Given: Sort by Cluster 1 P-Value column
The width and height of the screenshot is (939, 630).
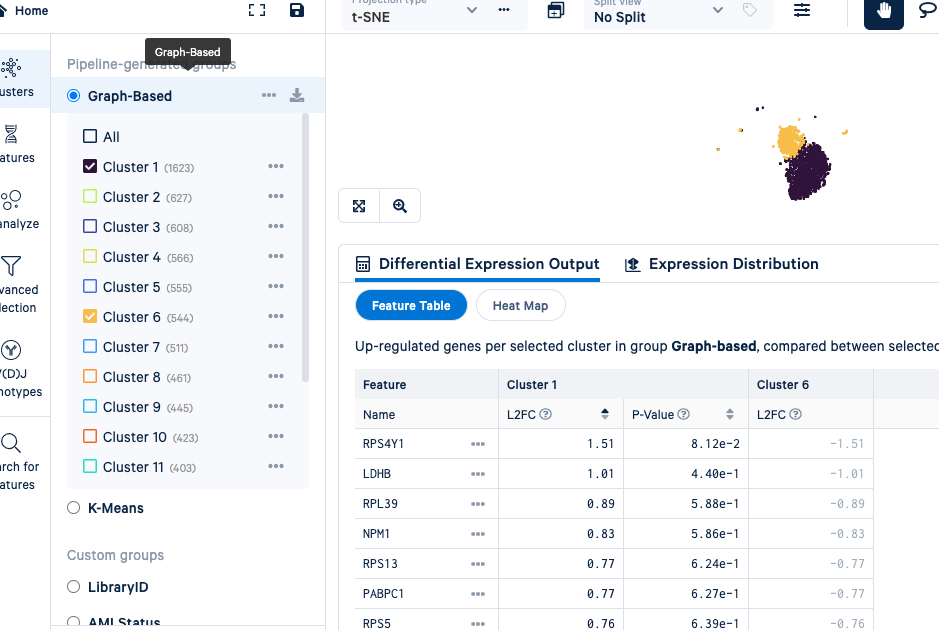Looking at the screenshot, I should pos(730,414).
